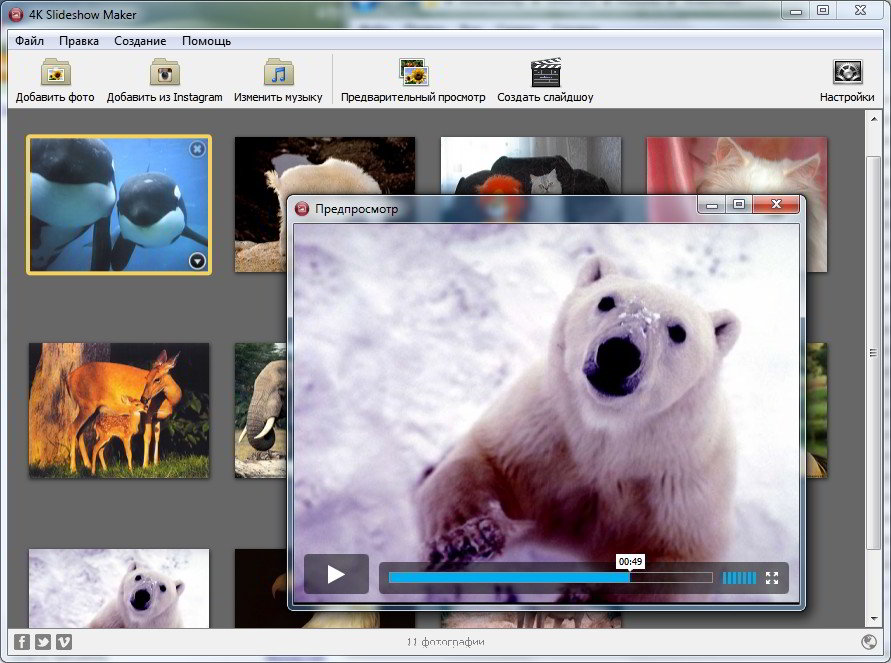Maximize the Предпросмотр preview window
891x663 pixels.
coord(739,205)
